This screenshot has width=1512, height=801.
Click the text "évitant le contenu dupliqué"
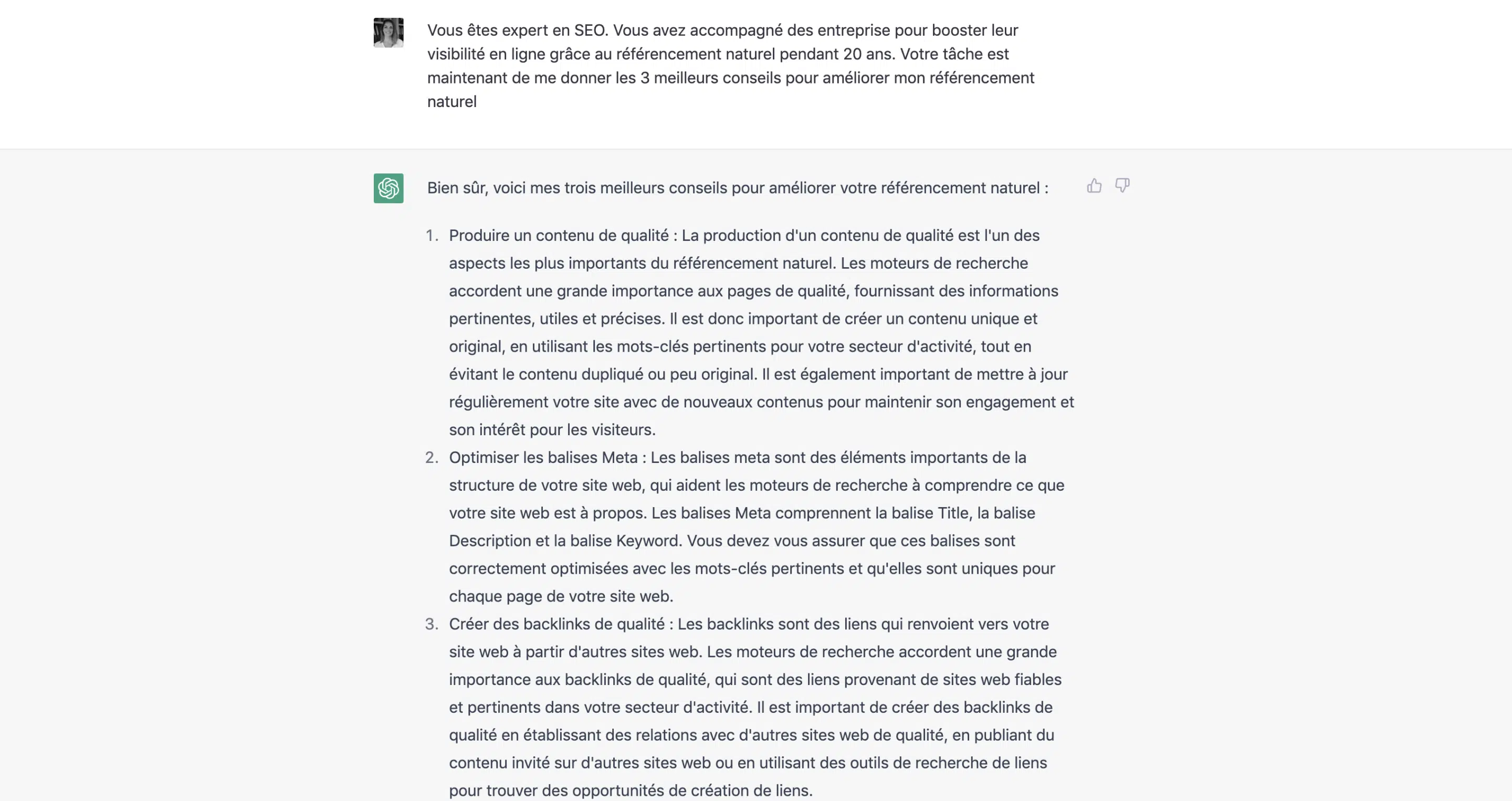pyautogui.click(x=546, y=374)
